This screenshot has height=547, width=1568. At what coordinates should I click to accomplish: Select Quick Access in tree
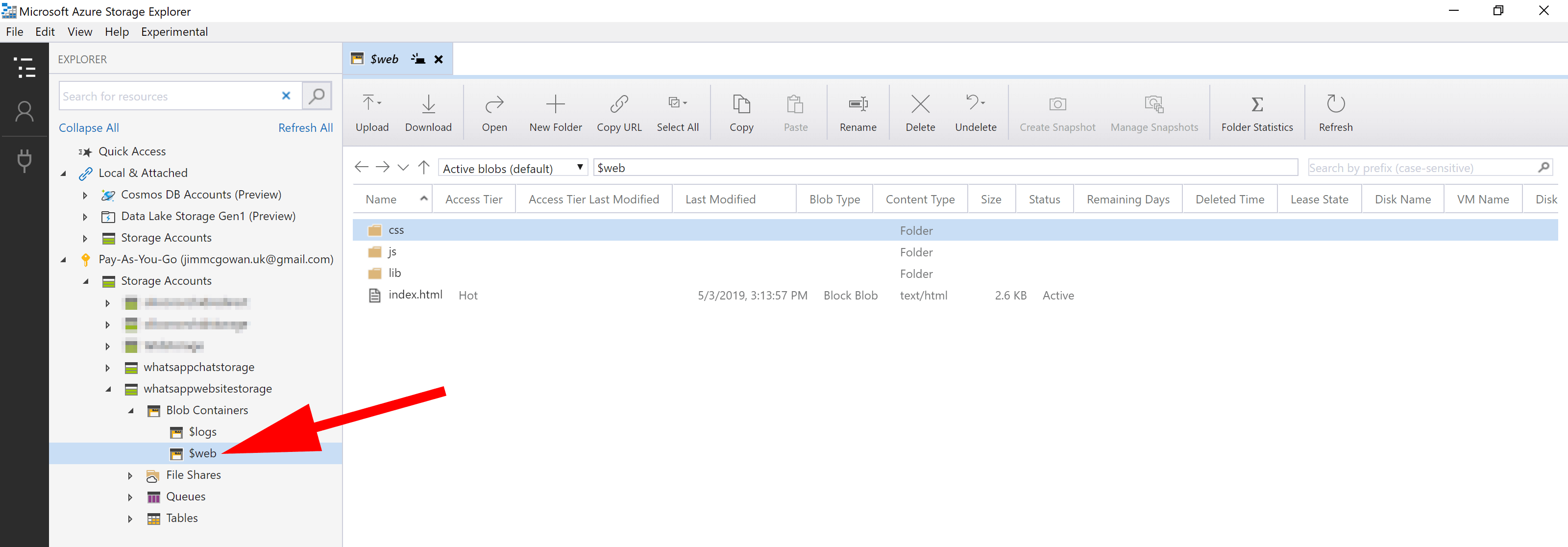(x=132, y=151)
